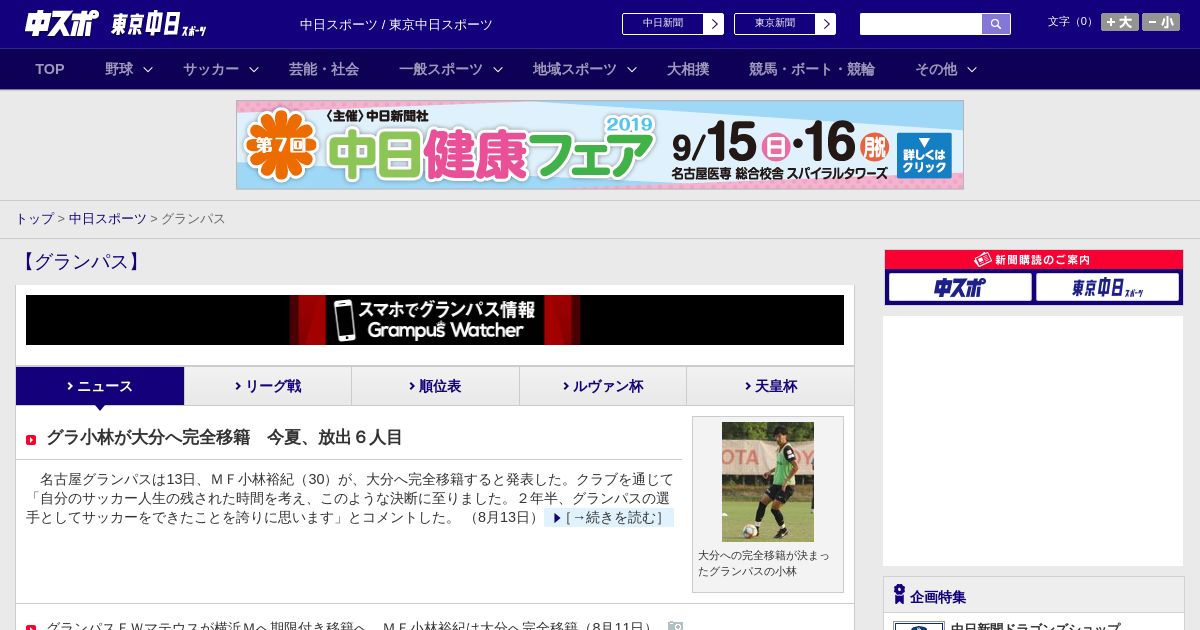1200x630 pixels.
Task: Open the Grampus Watcher smartphone banner
Action: pos(435,320)
